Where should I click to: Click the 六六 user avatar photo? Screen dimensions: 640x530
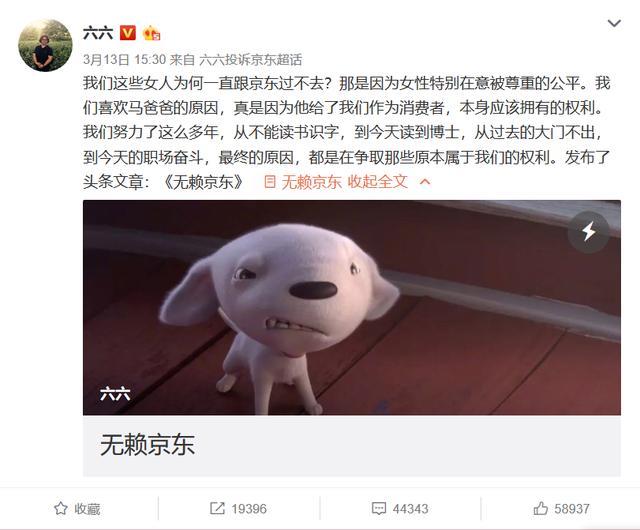[45, 45]
